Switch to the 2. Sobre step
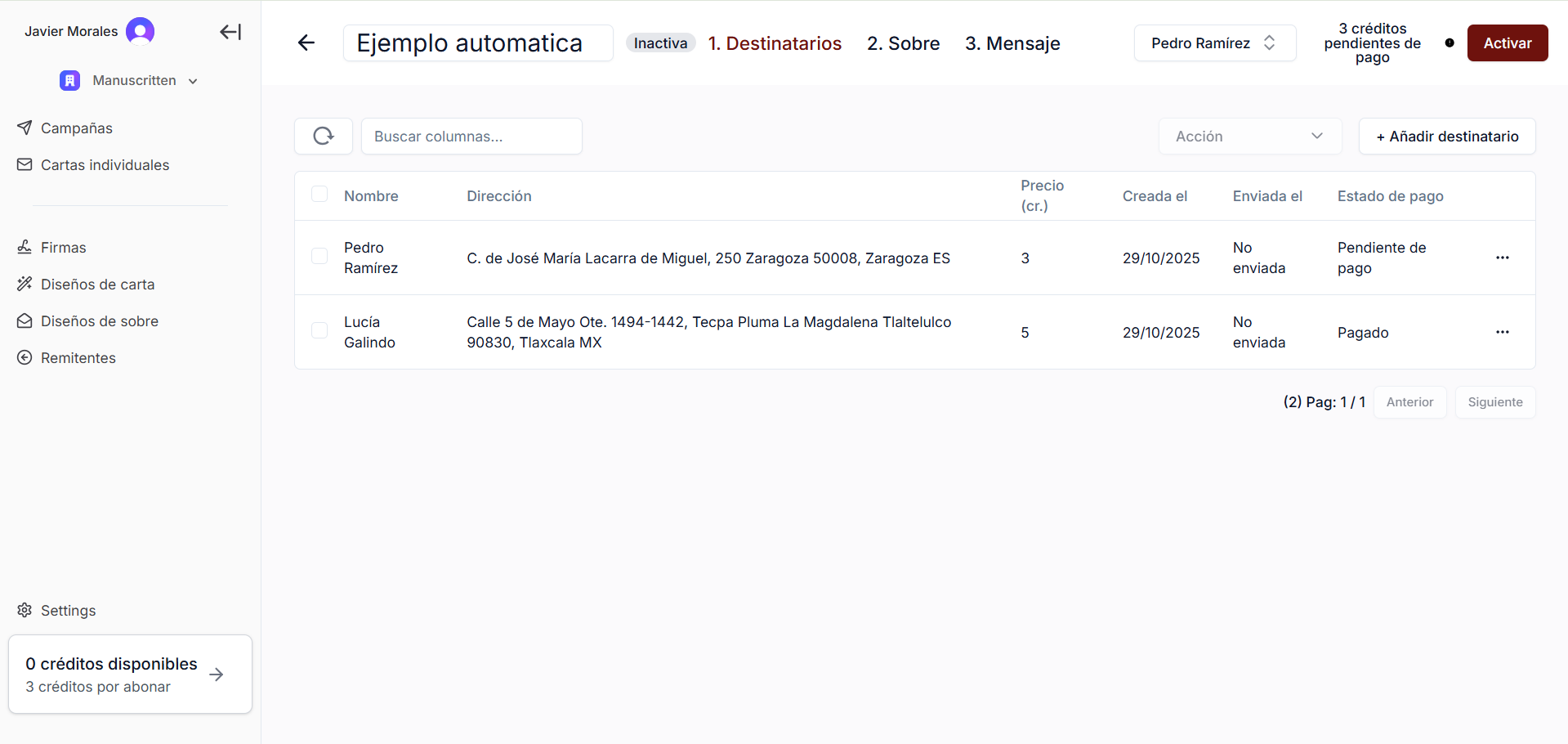Screen dimensions: 1568x744 tap(903, 43)
